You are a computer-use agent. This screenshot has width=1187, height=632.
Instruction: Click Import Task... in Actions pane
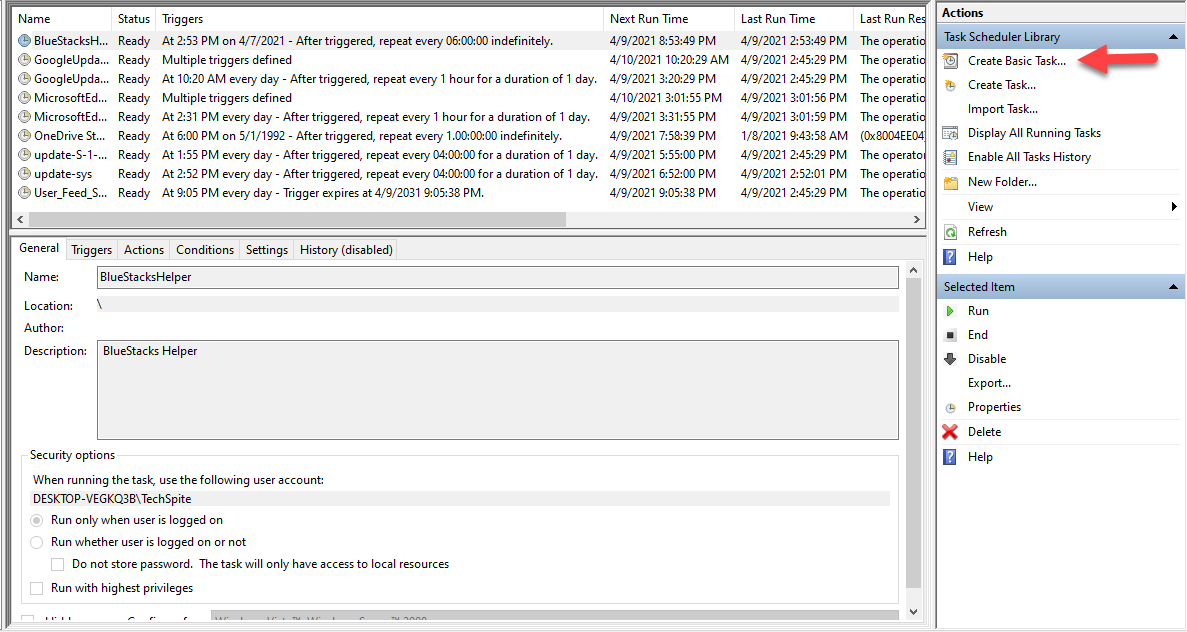point(1002,109)
